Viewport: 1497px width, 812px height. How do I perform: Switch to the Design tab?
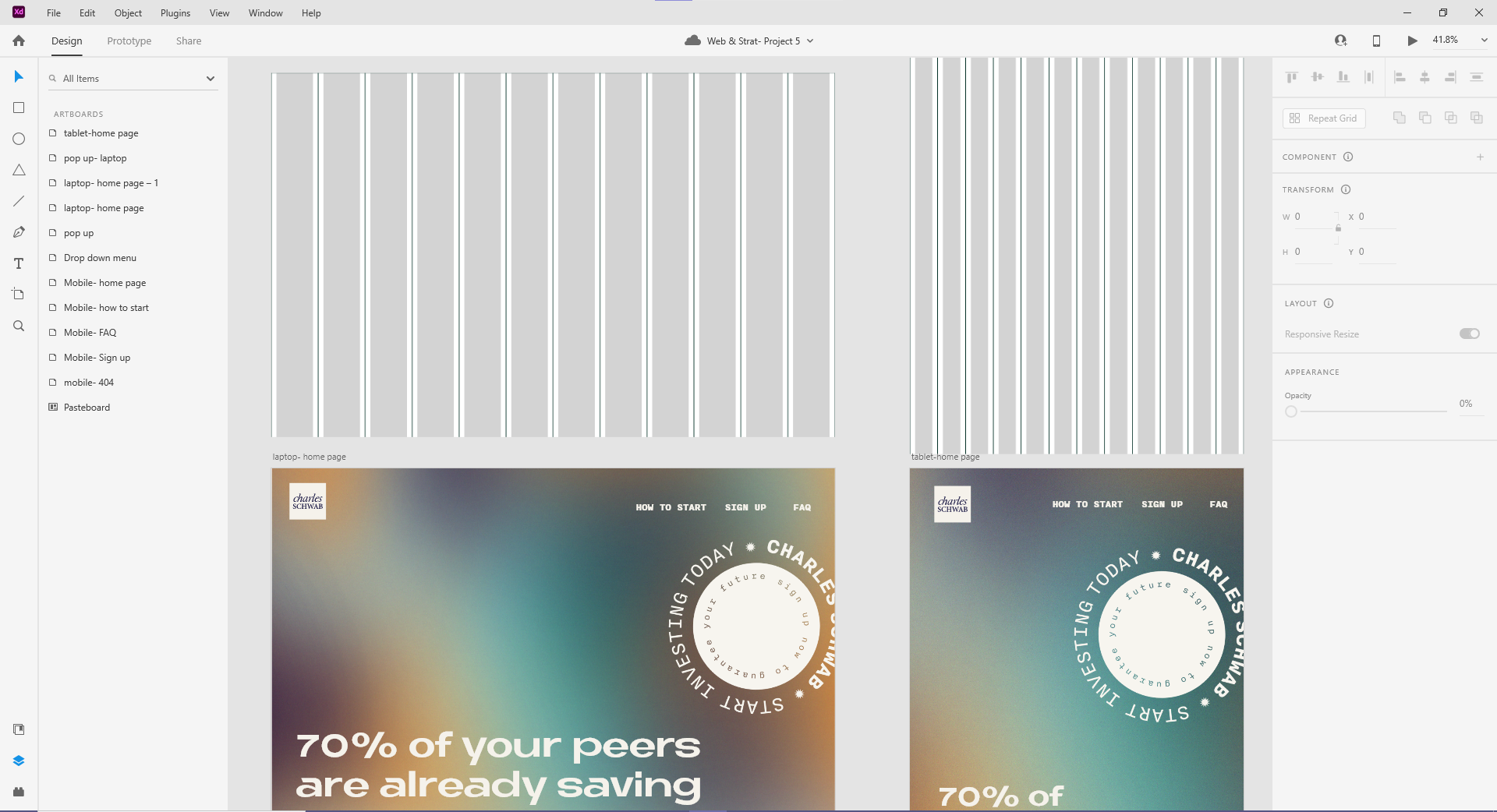coord(67,41)
